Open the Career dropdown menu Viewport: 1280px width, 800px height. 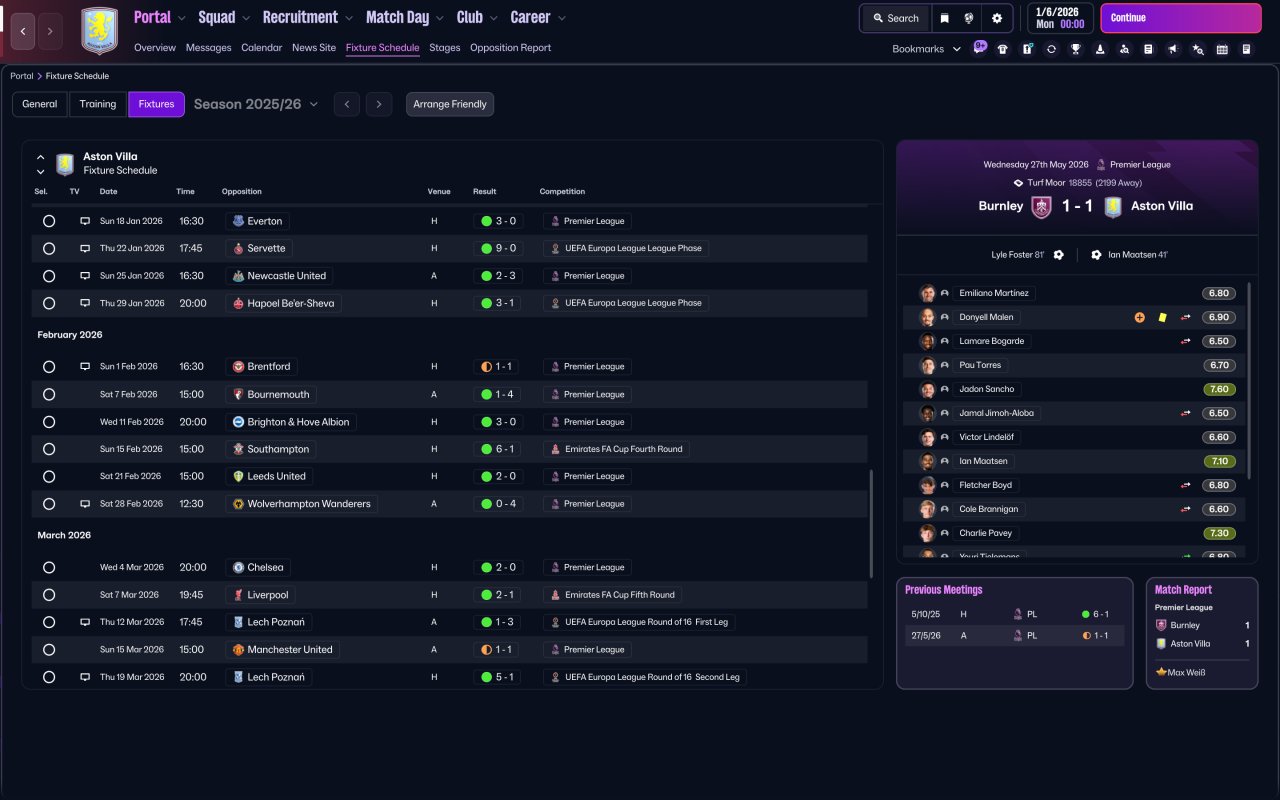point(538,17)
